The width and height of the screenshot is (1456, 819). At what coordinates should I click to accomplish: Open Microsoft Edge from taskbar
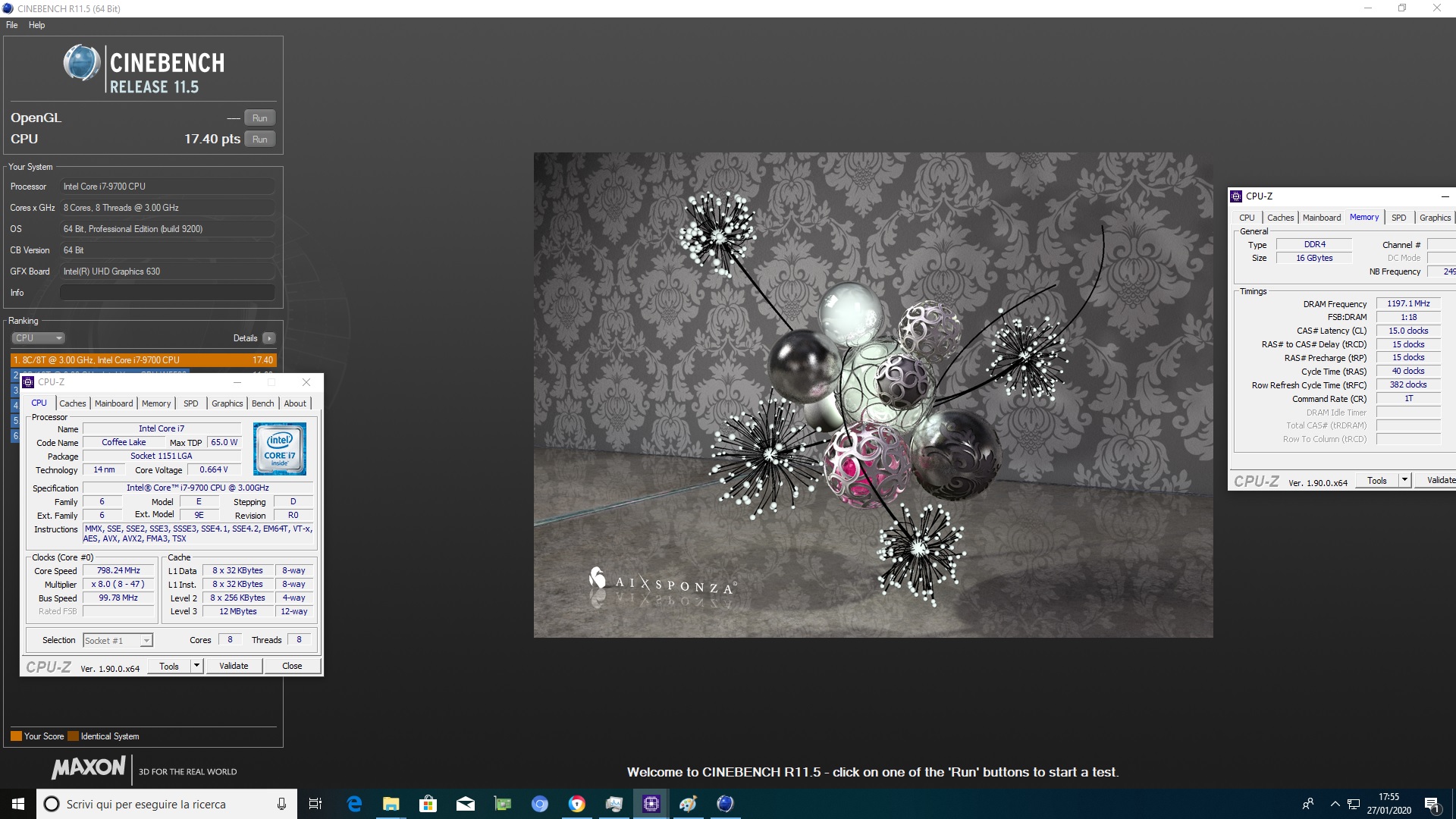354,804
